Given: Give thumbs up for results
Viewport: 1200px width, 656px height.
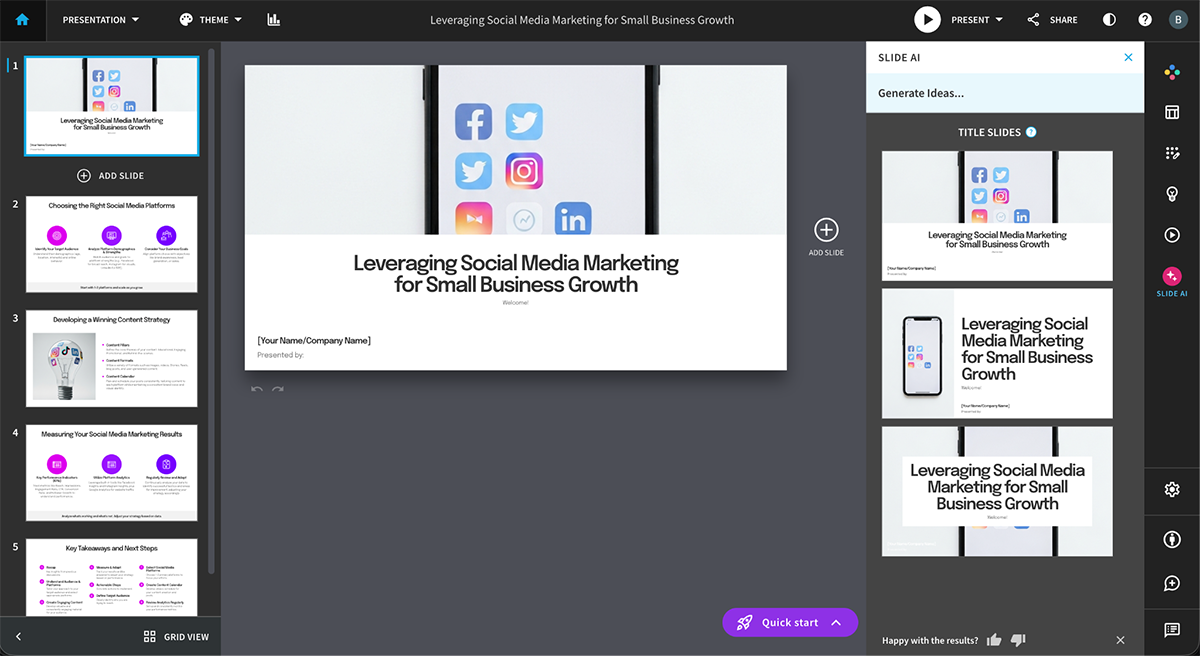Looking at the screenshot, I should [x=994, y=640].
